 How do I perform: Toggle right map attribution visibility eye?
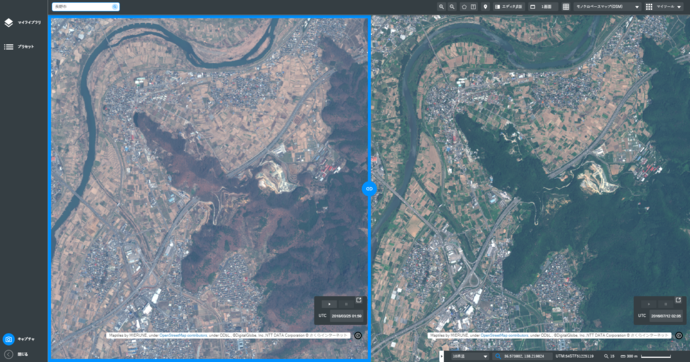(679, 335)
